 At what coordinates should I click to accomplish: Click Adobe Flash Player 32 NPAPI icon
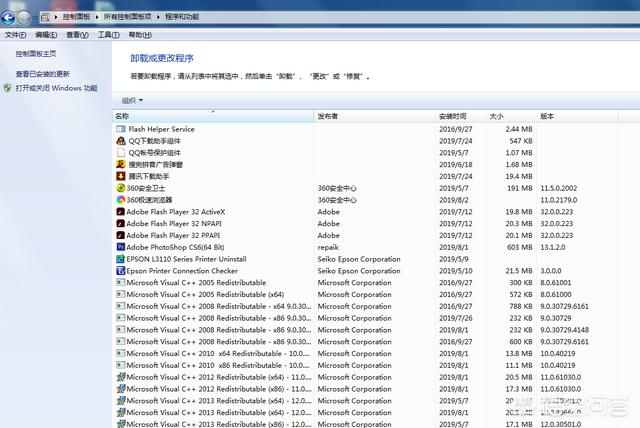pyautogui.click(x=120, y=224)
